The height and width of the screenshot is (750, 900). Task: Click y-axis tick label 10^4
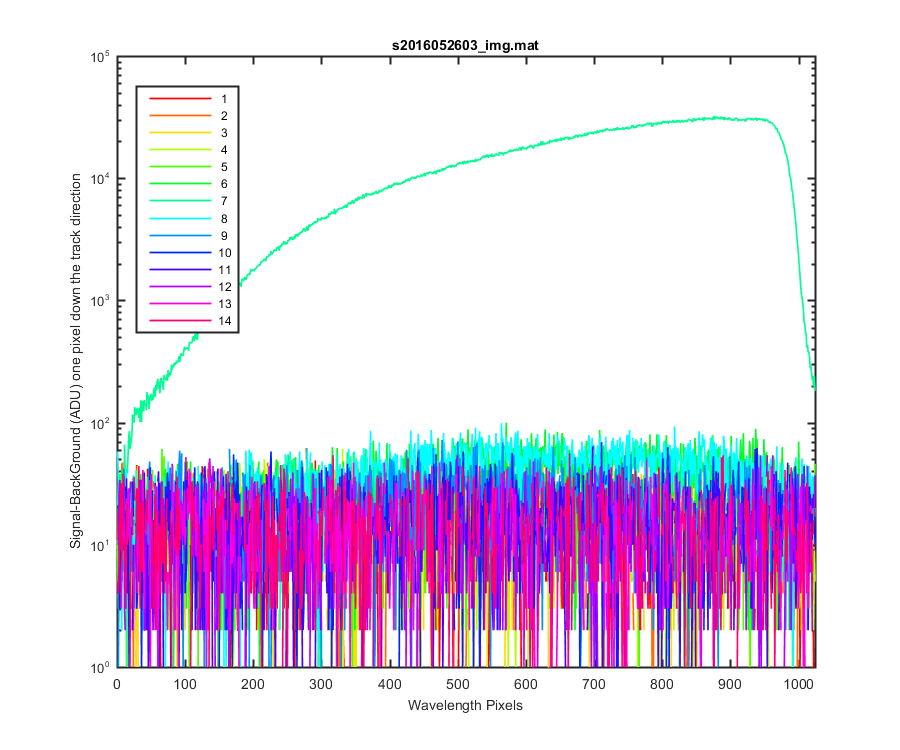click(100, 180)
